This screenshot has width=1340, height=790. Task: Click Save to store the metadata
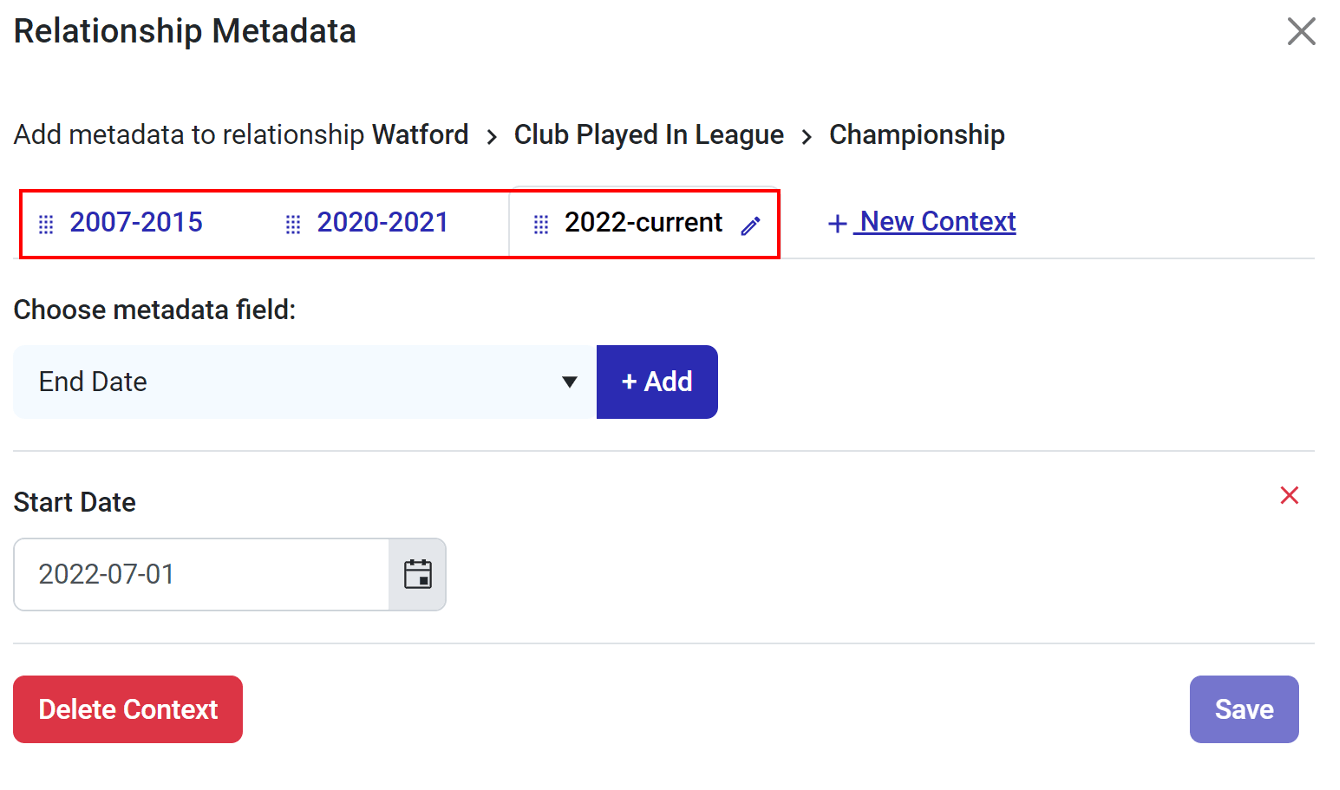pyautogui.click(x=1244, y=709)
